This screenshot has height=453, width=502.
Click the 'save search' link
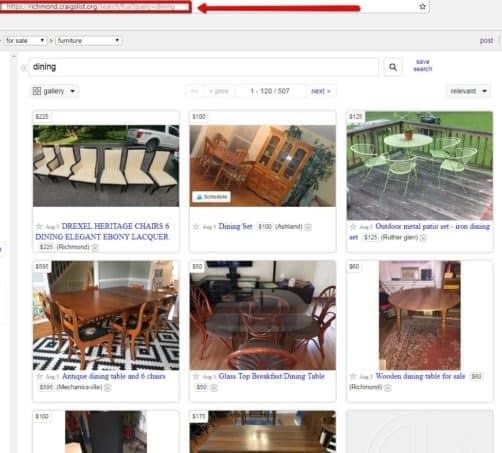423,65
